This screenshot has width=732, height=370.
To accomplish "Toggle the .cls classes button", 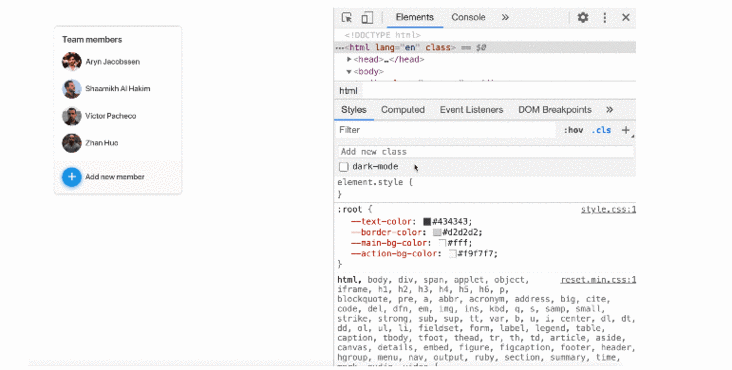I will [x=601, y=130].
